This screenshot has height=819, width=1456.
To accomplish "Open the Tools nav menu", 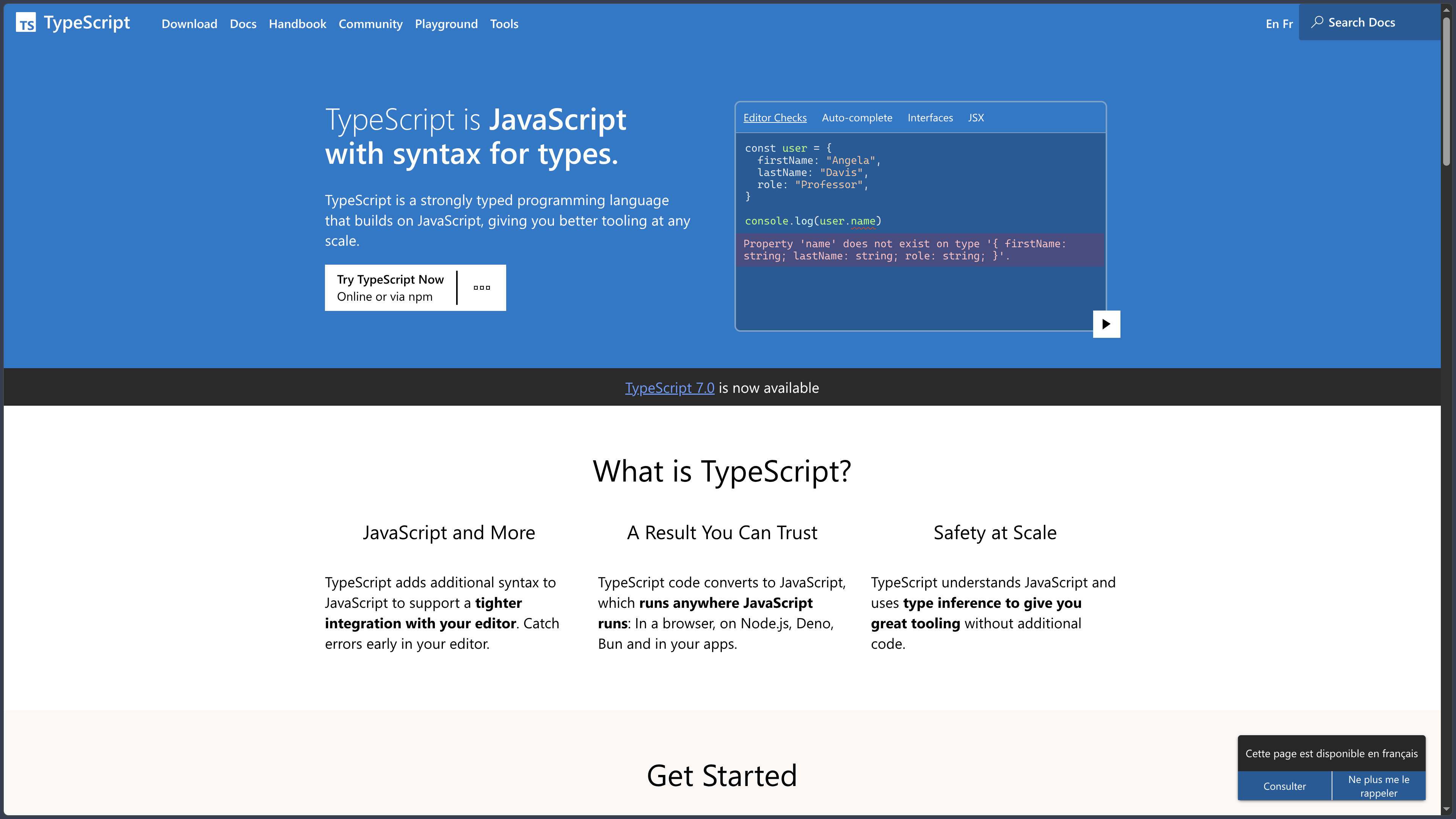I will point(504,24).
